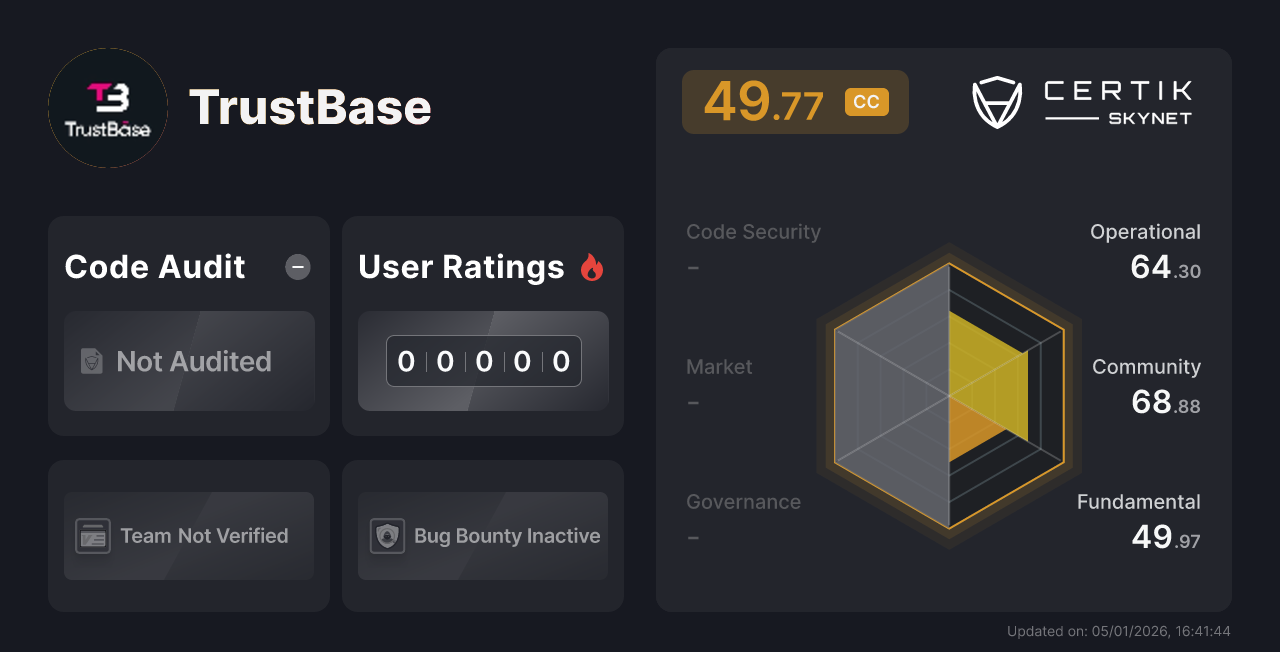Switch to the Code Audit card
This screenshot has width=1280, height=652.
pos(154,266)
